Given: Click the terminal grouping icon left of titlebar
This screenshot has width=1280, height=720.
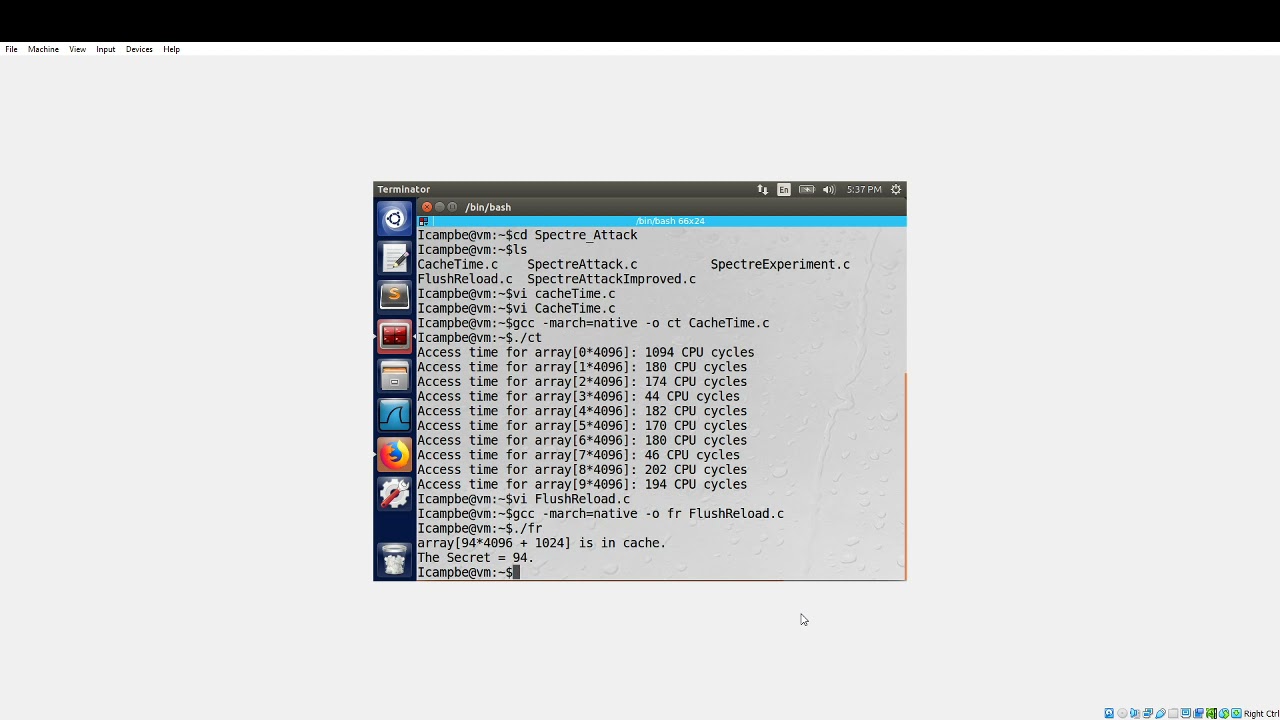Looking at the screenshot, I should tap(424, 221).
